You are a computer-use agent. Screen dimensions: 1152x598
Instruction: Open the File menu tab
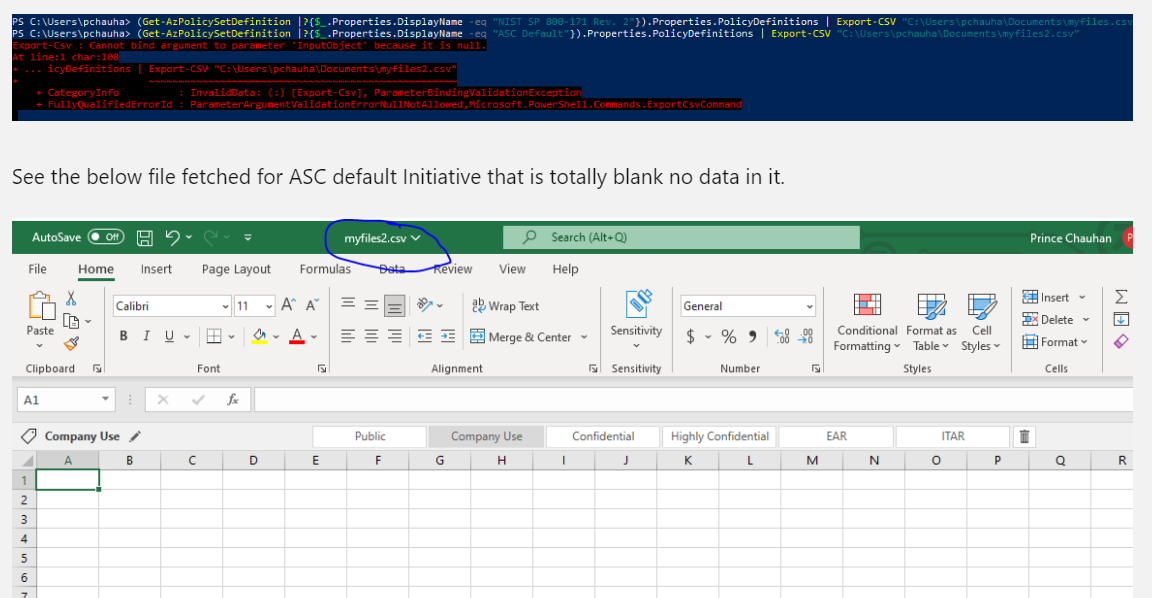(x=37, y=269)
